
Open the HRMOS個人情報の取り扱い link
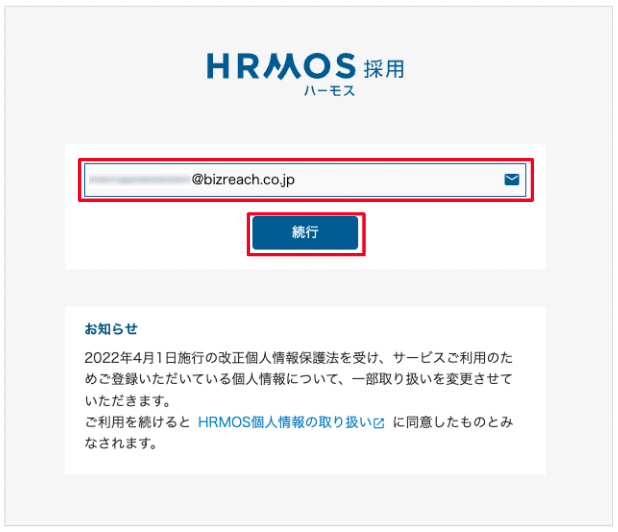point(291,422)
